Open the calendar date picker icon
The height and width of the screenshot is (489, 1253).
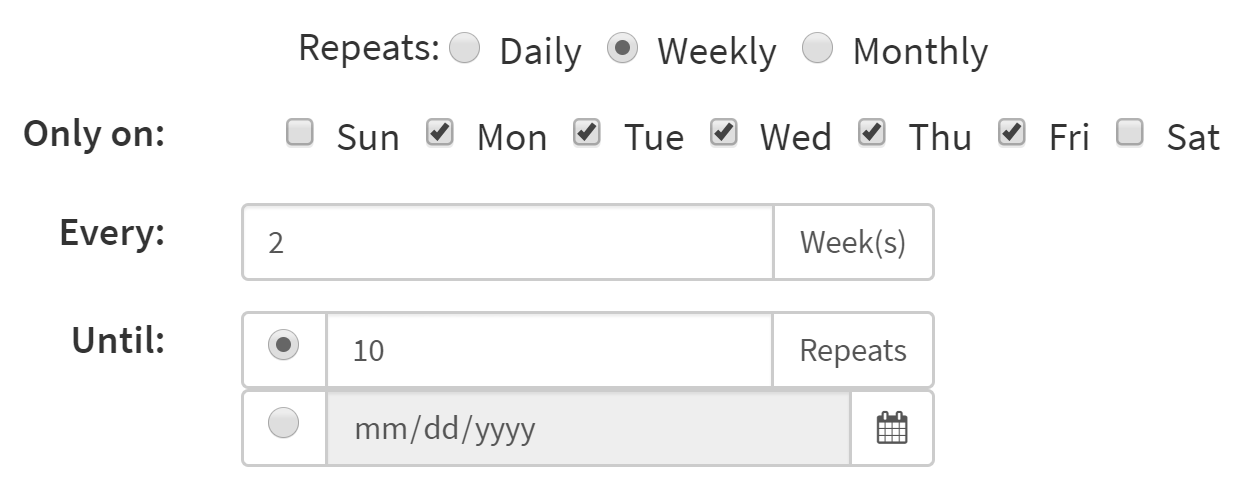tap(892, 428)
